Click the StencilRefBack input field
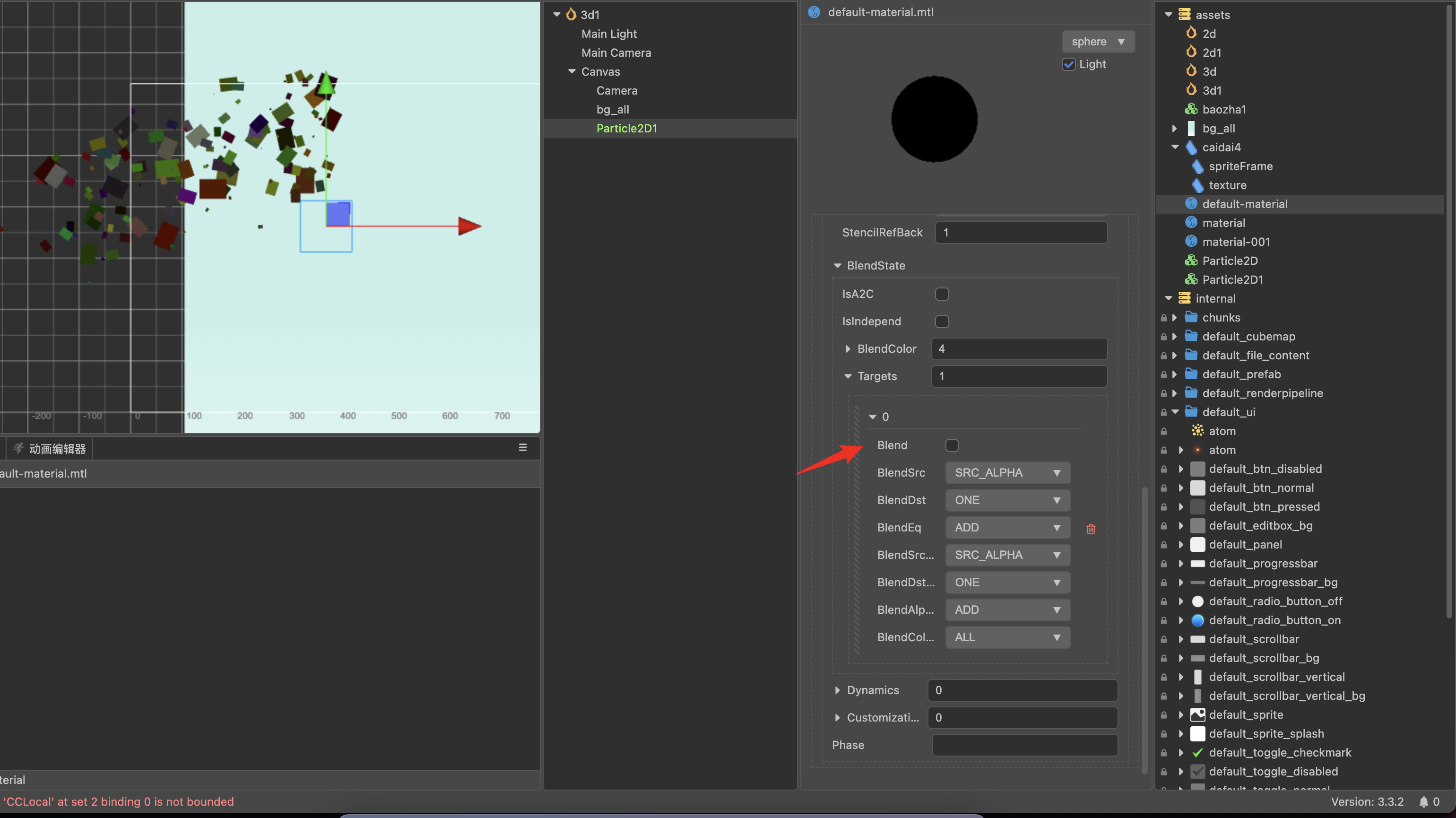The height and width of the screenshot is (818, 1456). point(1020,232)
